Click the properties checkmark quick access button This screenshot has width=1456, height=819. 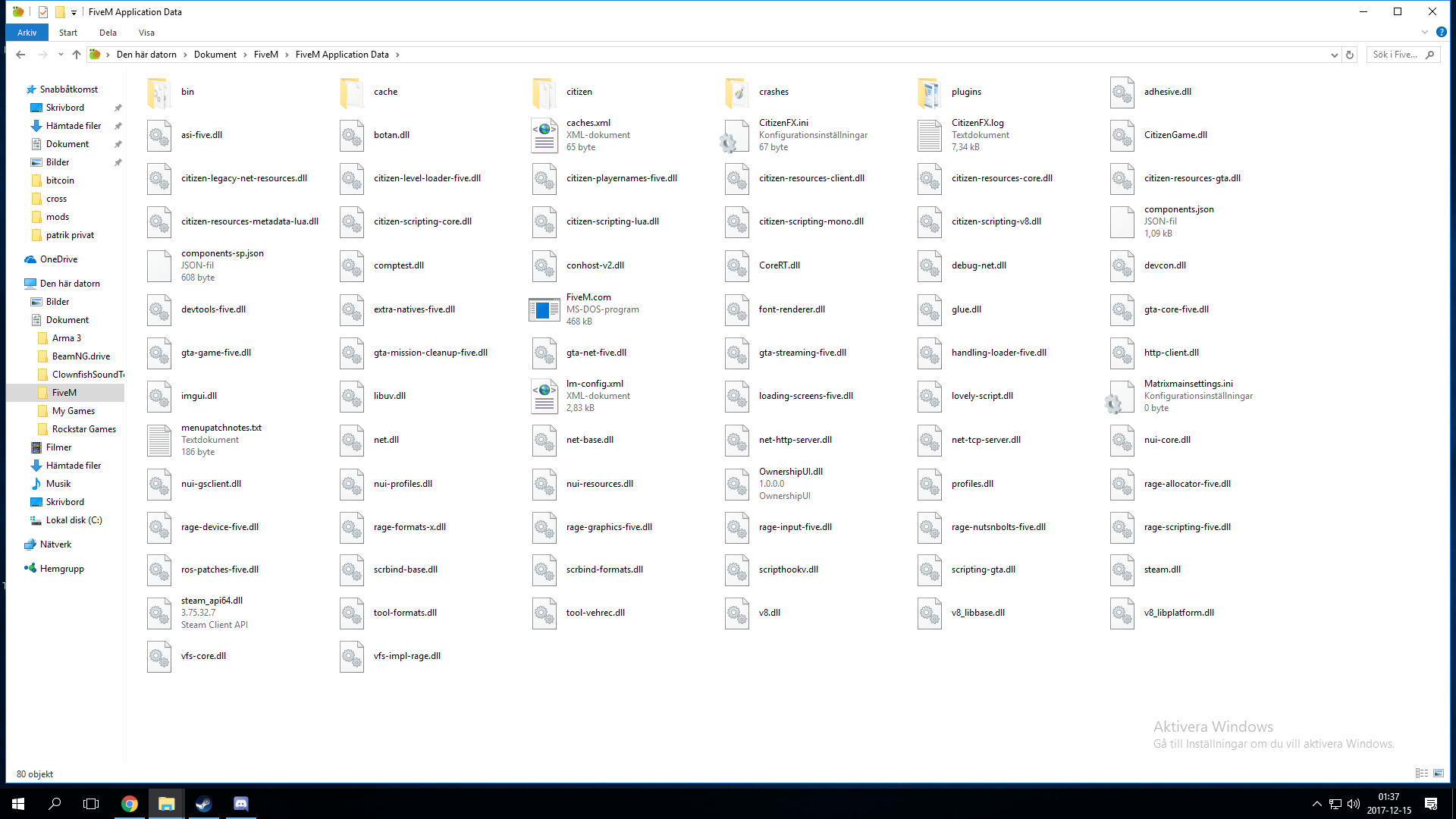43,12
